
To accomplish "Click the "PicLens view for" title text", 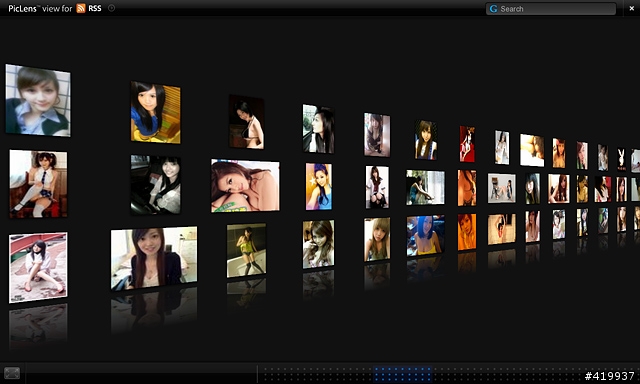I will [x=40, y=9].
